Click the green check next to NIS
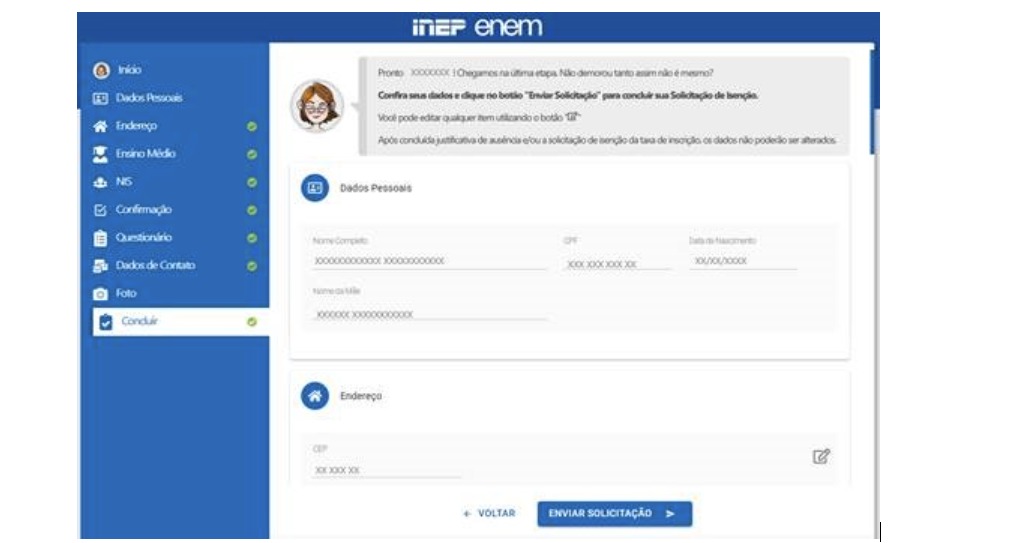 (x=252, y=183)
